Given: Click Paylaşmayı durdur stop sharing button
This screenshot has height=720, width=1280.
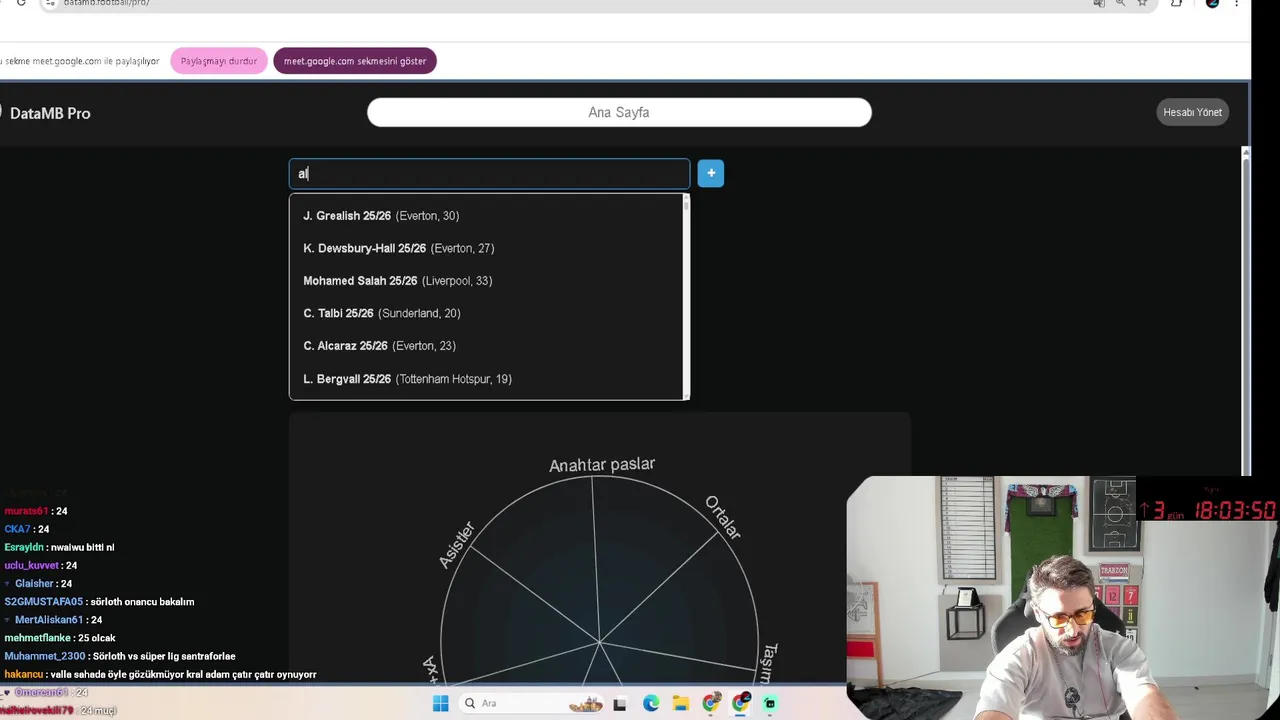Looking at the screenshot, I should coord(219,61).
